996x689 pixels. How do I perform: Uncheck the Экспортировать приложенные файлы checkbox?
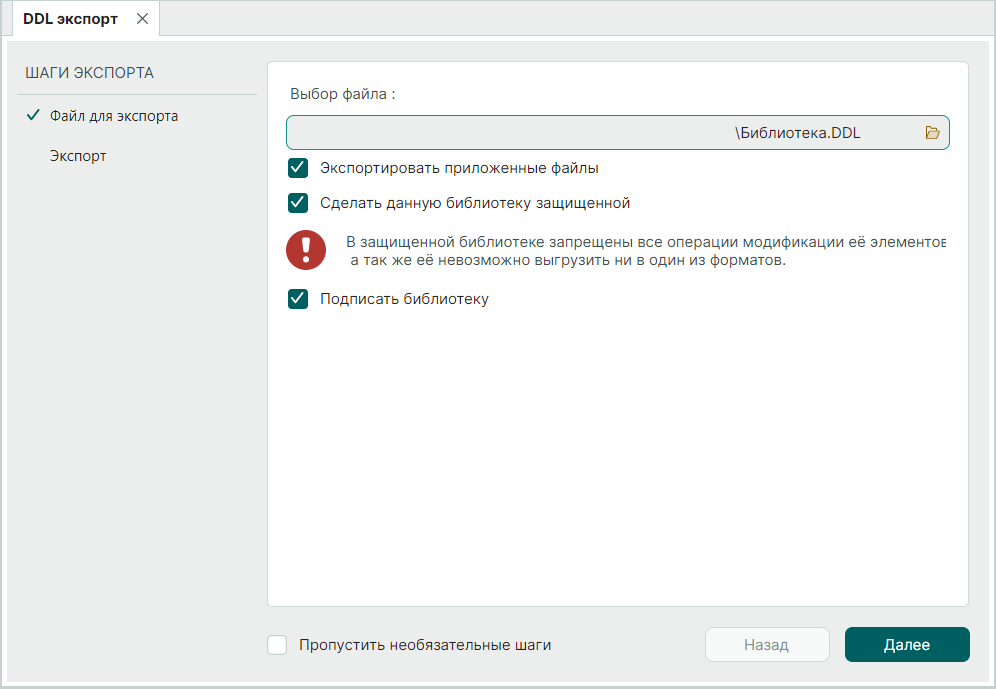click(298, 168)
